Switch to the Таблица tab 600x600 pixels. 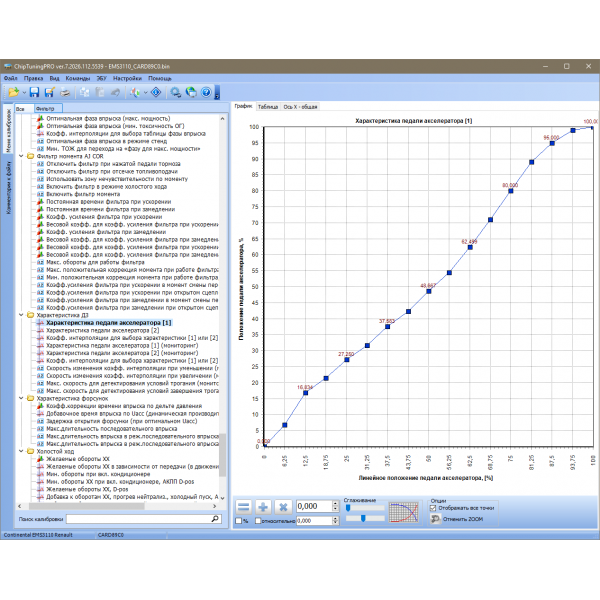pyautogui.click(x=268, y=105)
